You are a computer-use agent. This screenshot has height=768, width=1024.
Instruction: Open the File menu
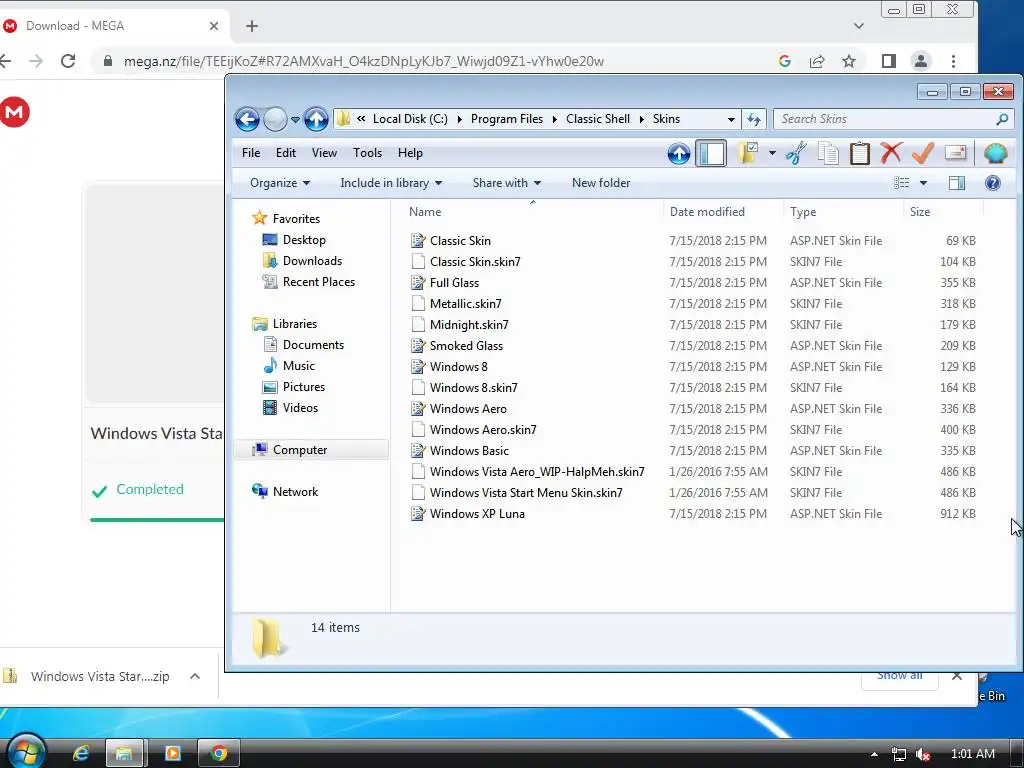(x=251, y=153)
